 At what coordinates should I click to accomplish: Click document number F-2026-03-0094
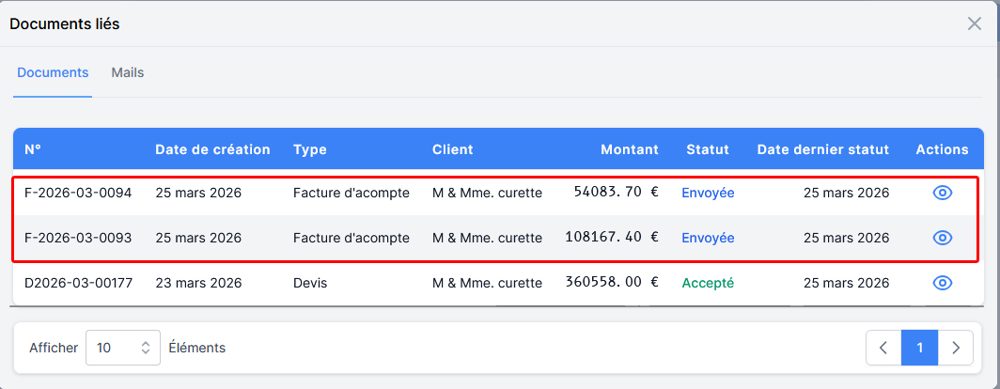pyautogui.click(x=78, y=193)
